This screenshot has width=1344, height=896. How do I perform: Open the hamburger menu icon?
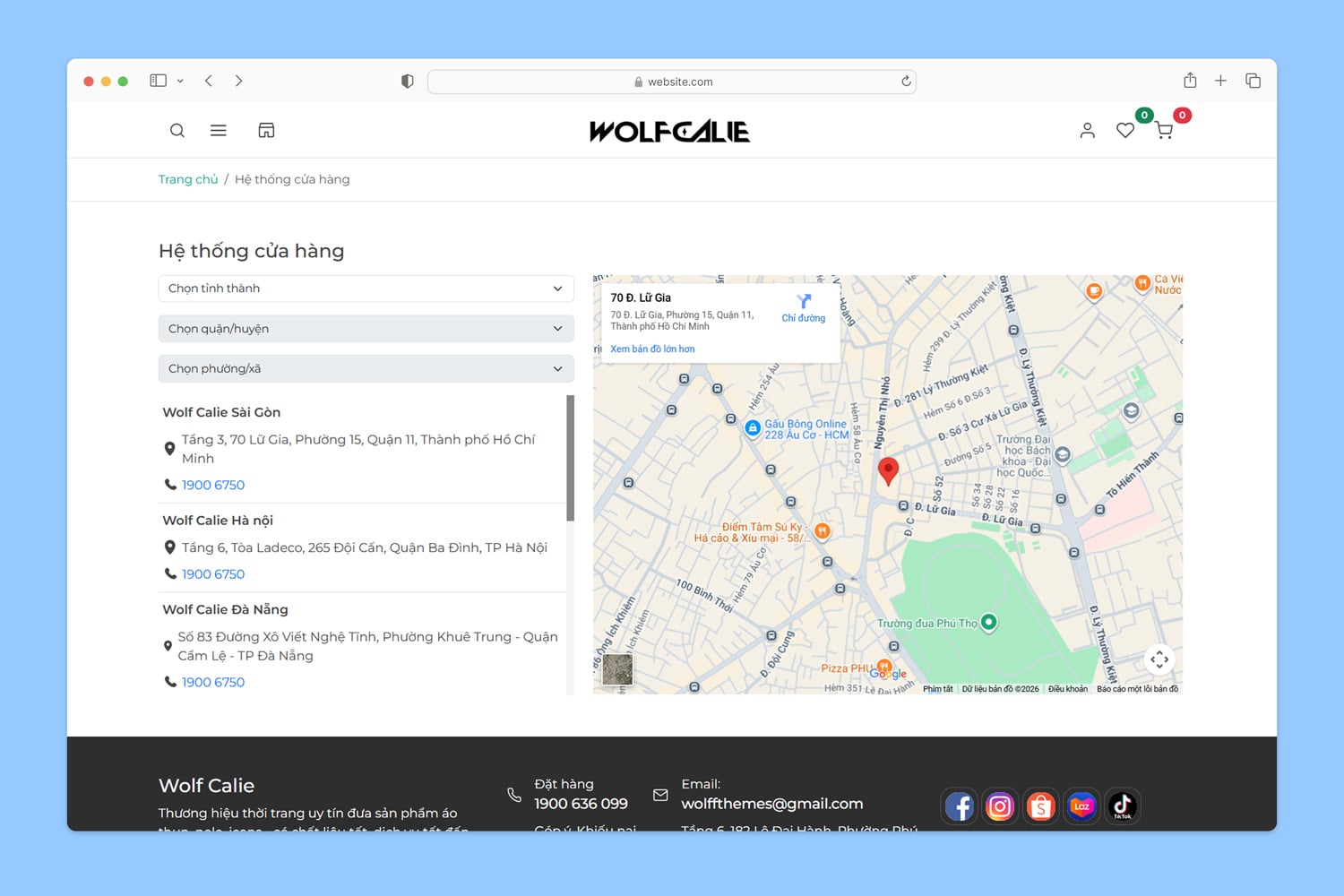pyautogui.click(x=218, y=131)
